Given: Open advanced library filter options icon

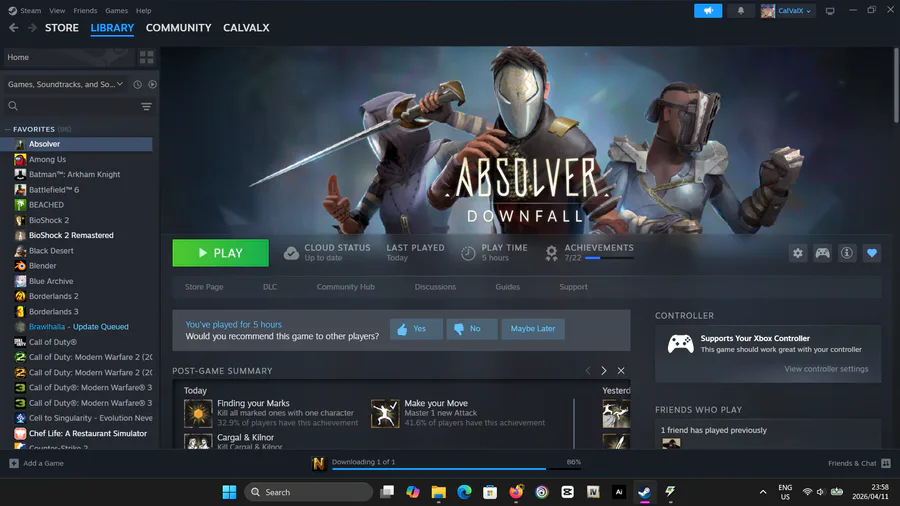Looking at the screenshot, I should [x=146, y=107].
